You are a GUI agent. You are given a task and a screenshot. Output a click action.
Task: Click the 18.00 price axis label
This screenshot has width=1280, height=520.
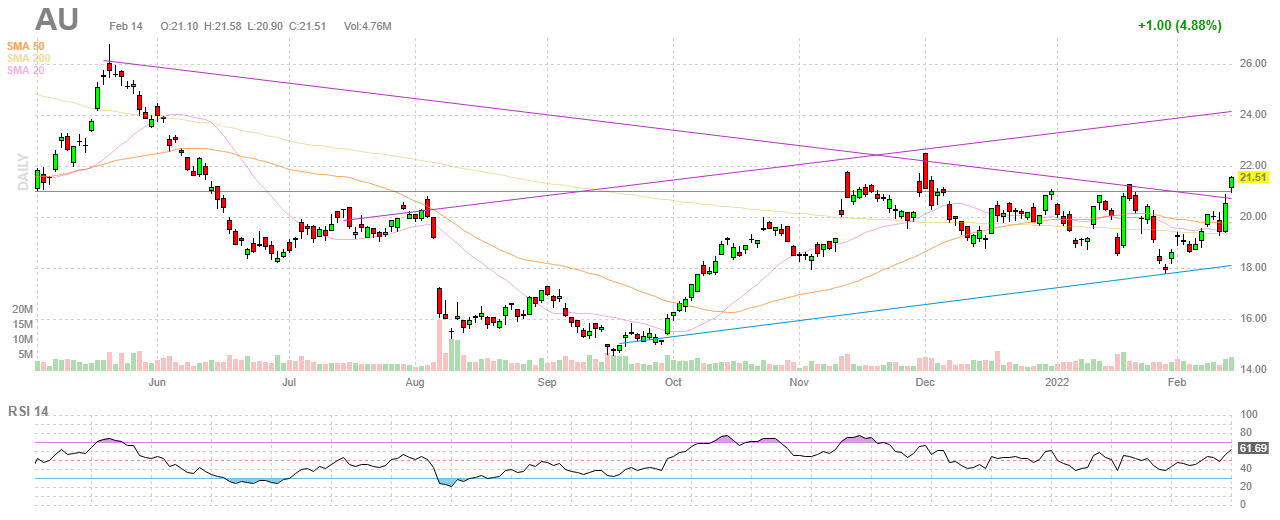(x=1253, y=268)
